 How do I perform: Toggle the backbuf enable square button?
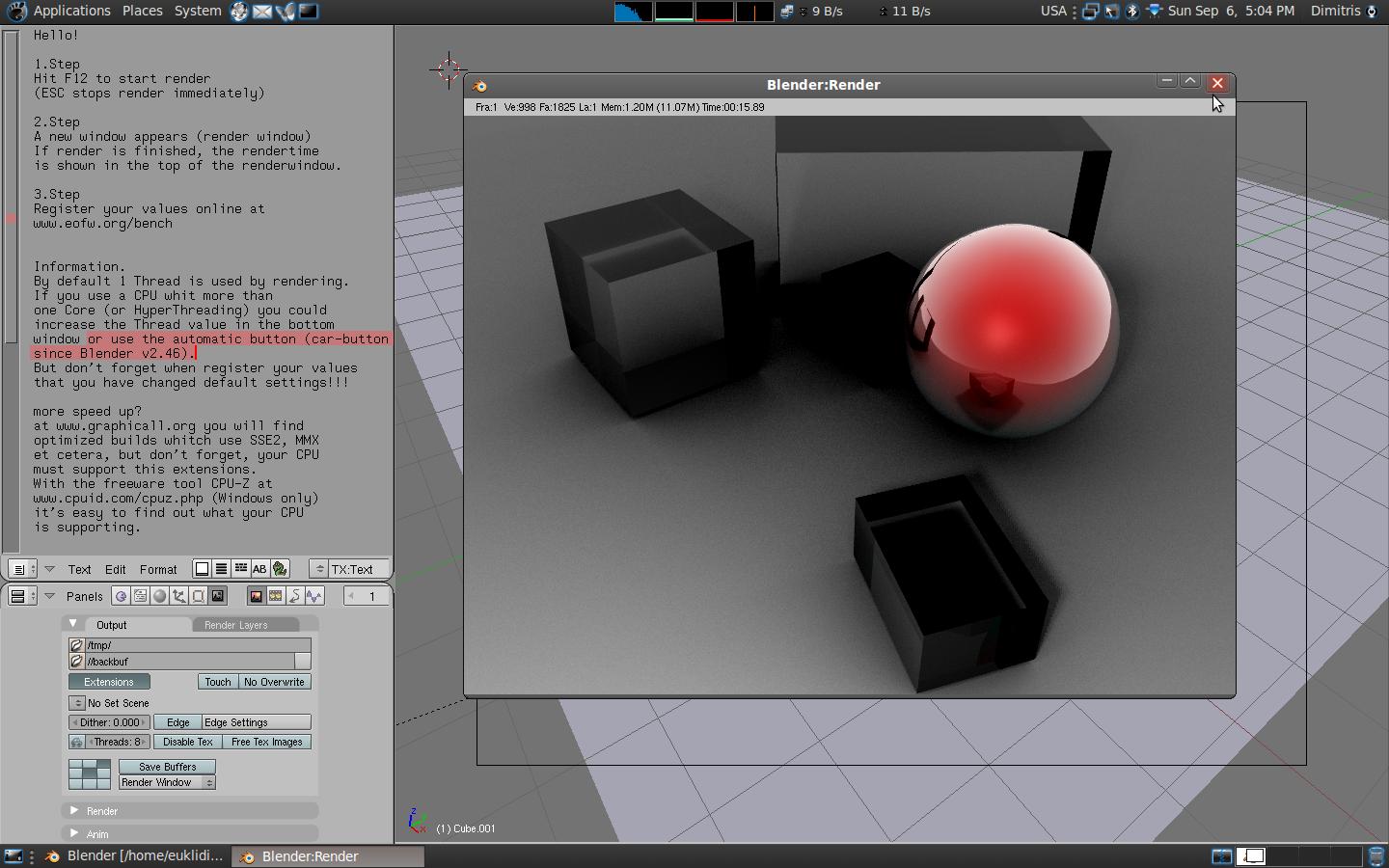click(303, 662)
